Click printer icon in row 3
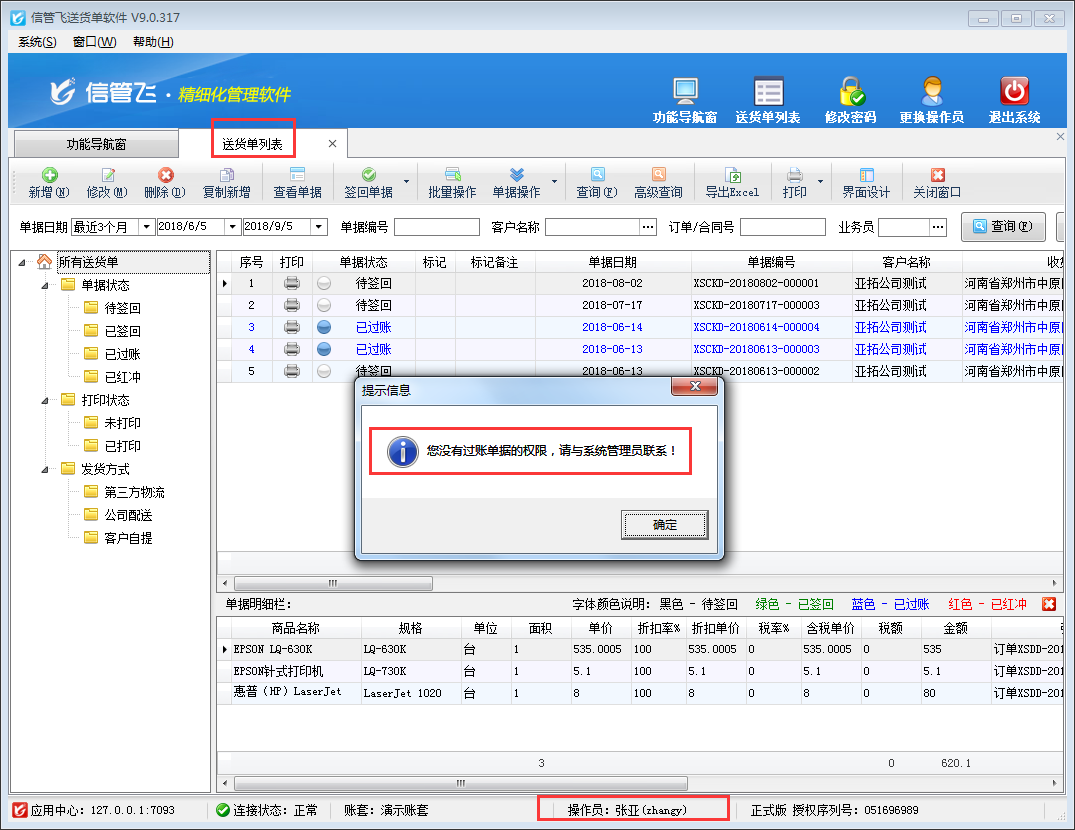1075x830 pixels. coord(292,327)
